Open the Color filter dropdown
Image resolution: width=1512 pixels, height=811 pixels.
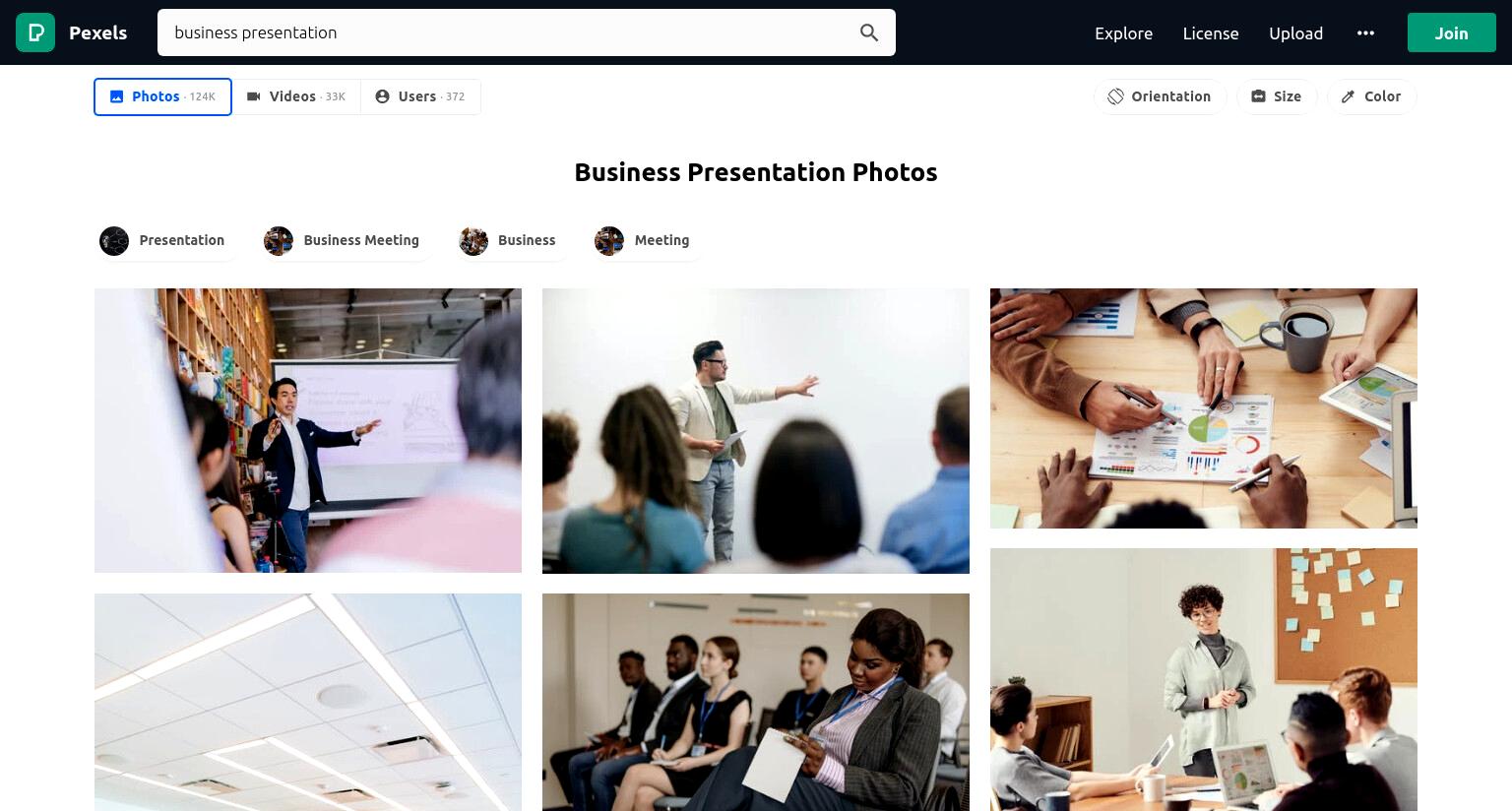tap(1371, 96)
